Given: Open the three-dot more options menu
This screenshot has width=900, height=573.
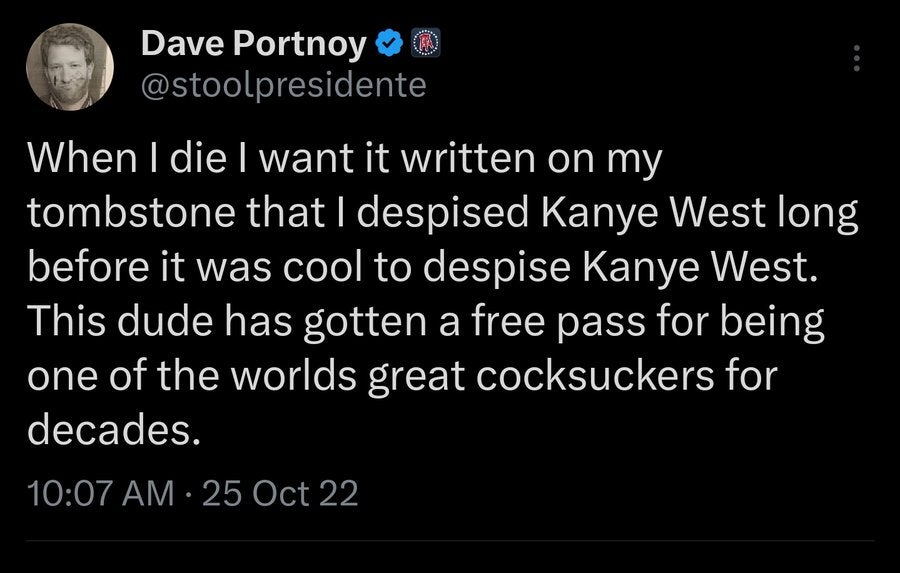Looking at the screenshot, I should (x=856, y=59).
